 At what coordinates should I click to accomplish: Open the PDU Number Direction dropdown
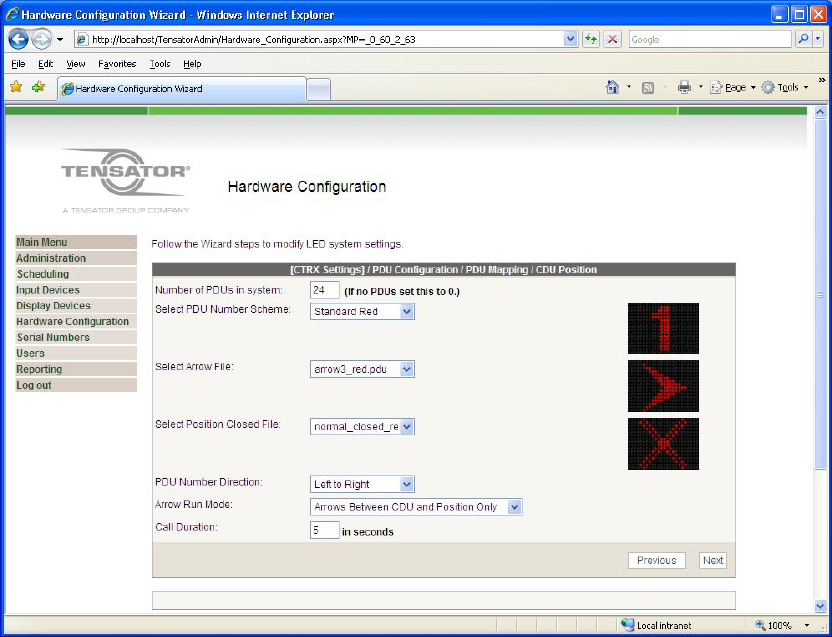pyautogui.click(x=362, y=484)
